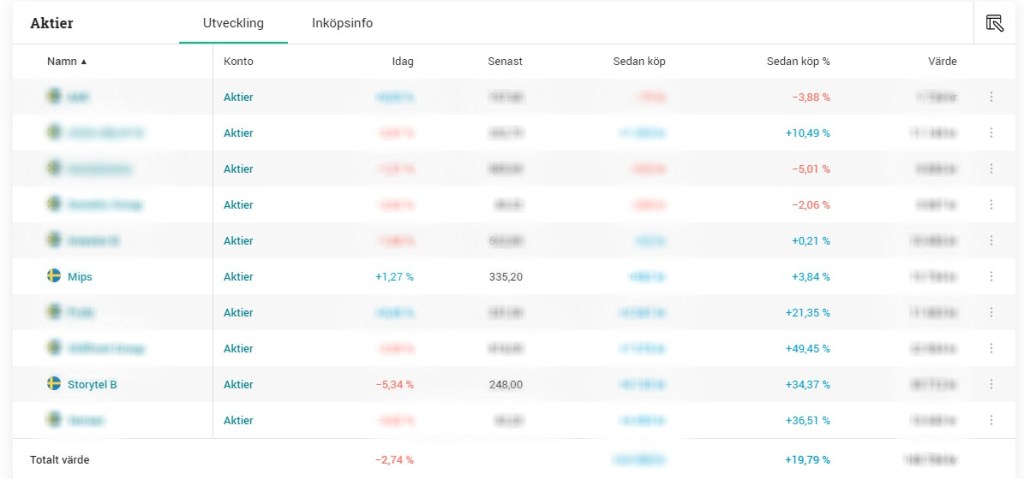This screenshot has height=479, width=1024.
Task: Sort by the Värde column header
Action: 942,61
